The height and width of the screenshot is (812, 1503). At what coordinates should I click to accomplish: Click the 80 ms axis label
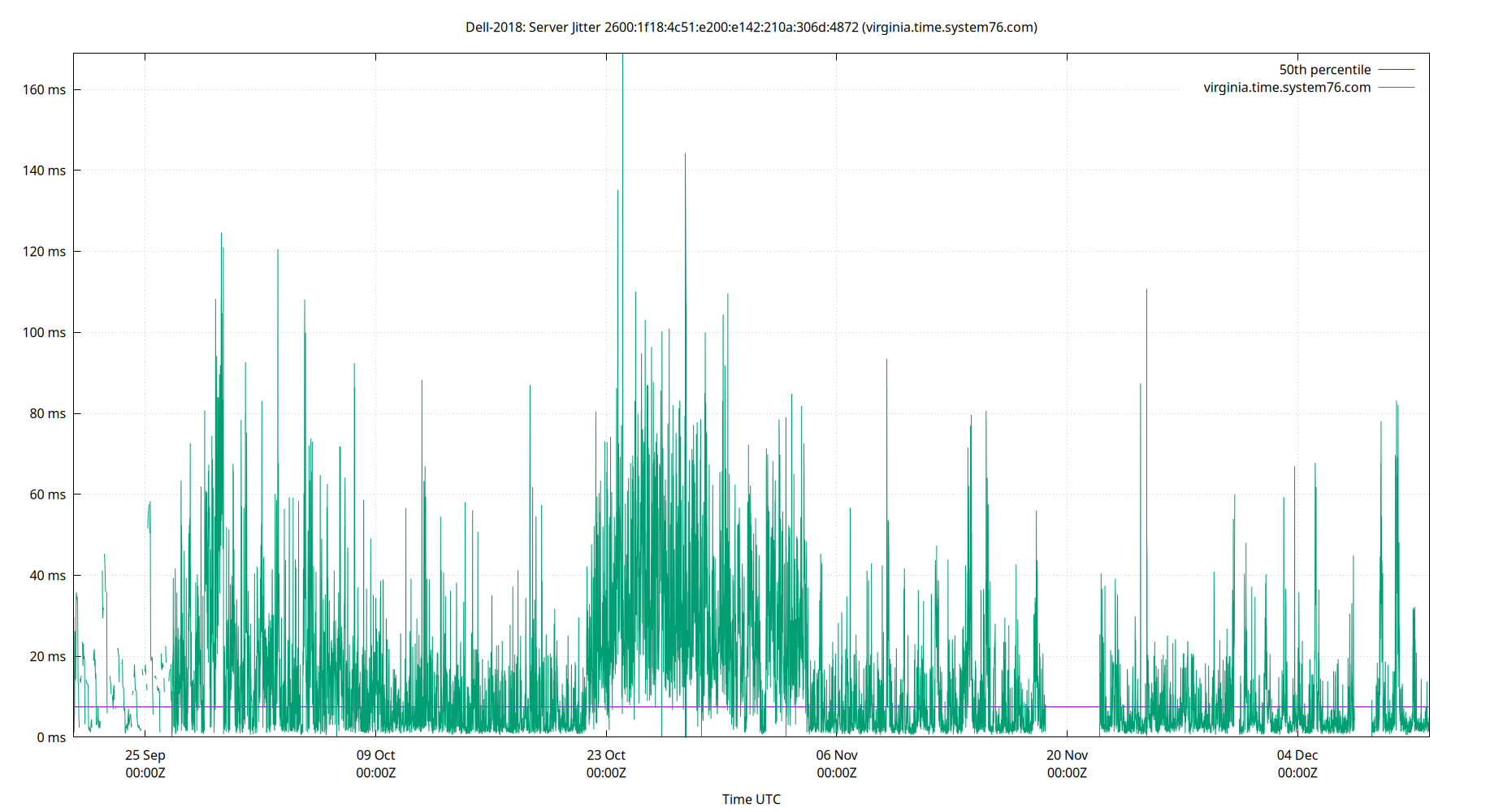pos(50,413)
